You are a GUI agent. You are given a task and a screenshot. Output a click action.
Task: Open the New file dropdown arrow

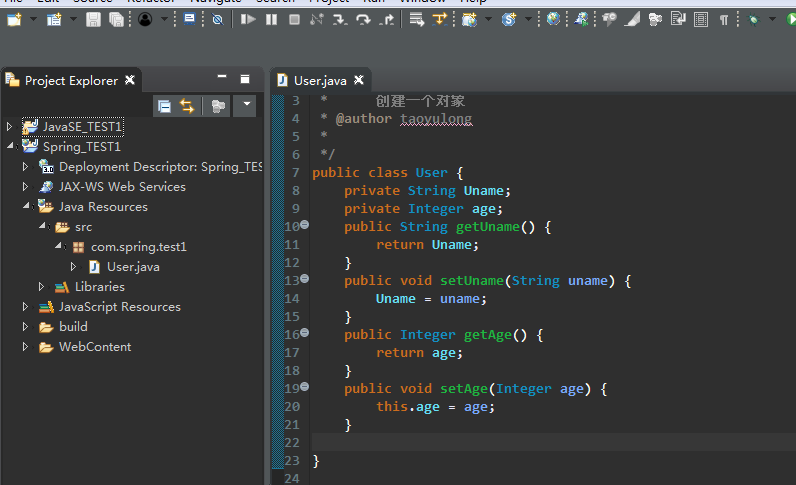pyautogui.click(x=34, y=19)
